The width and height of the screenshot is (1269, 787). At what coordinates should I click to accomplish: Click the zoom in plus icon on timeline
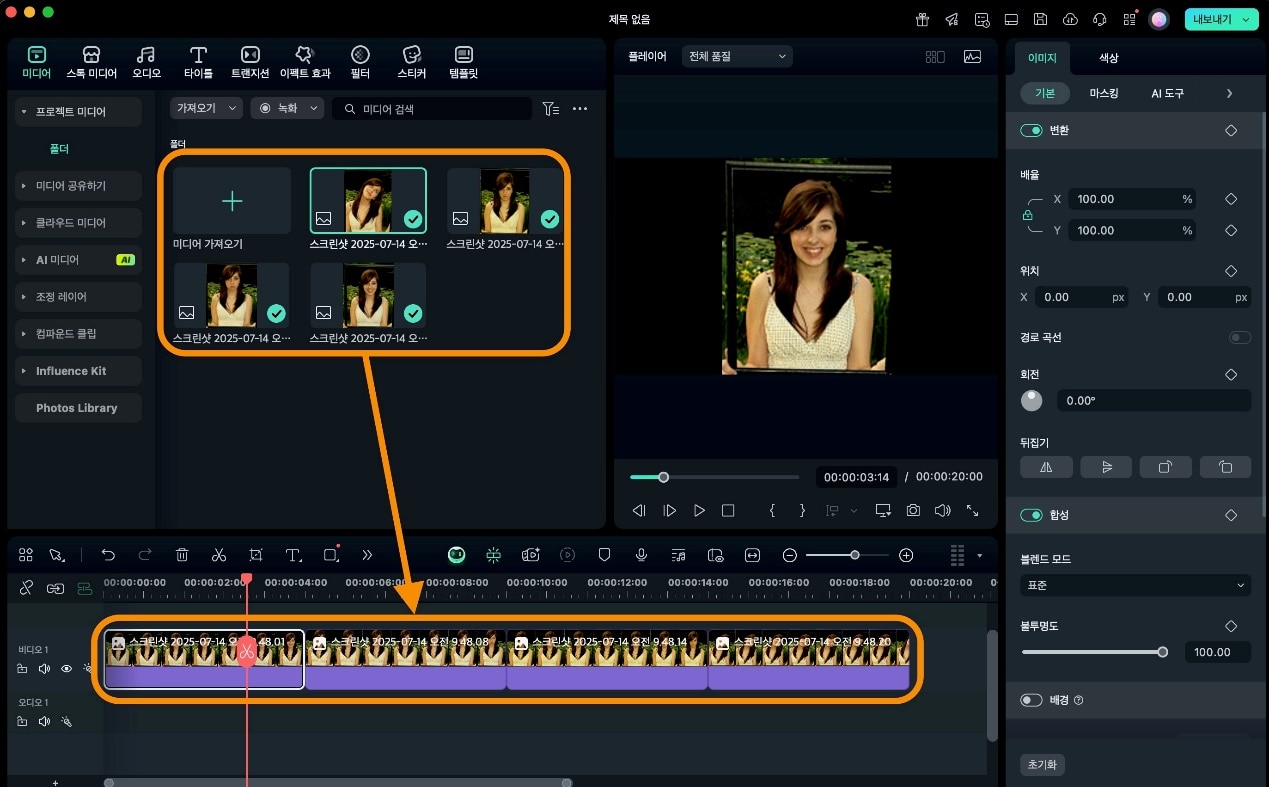[x=906, y=555]
